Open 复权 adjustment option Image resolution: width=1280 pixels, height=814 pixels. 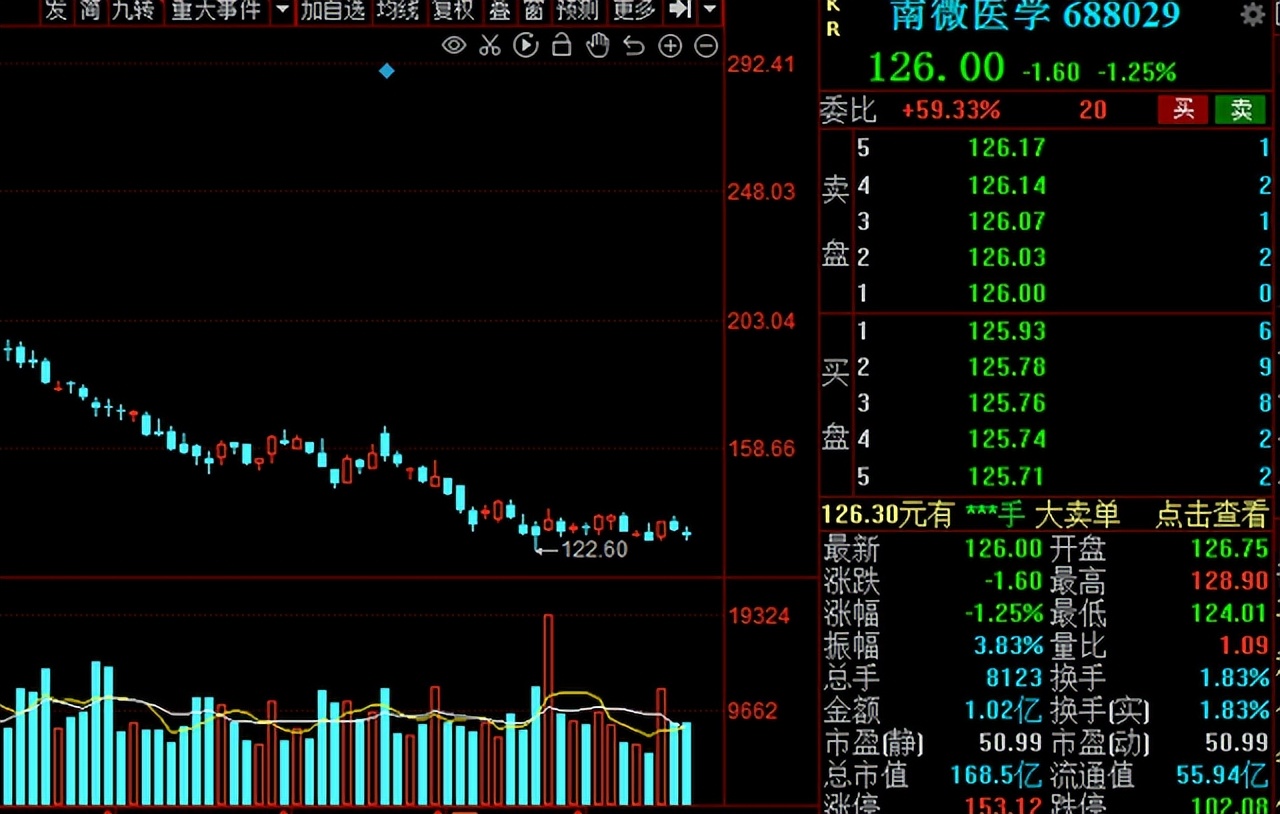click(x=453, y=10)
